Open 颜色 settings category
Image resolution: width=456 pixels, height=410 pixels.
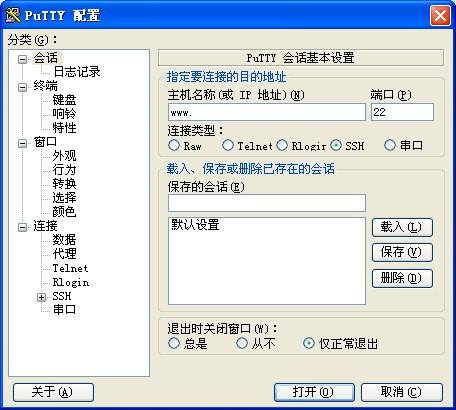[x=64, y=212]
